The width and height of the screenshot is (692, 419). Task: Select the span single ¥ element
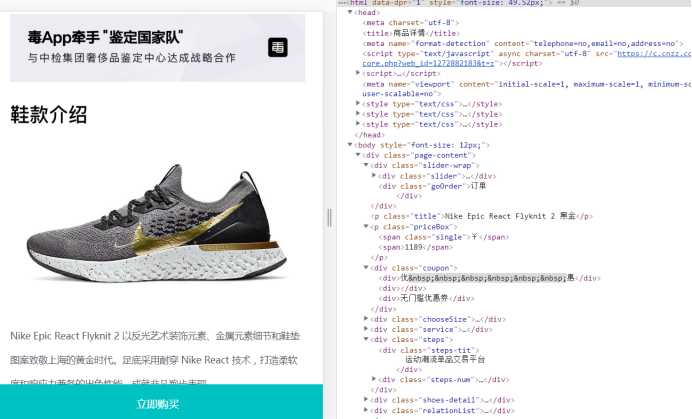pyautogui.click(x=444, y=237)
